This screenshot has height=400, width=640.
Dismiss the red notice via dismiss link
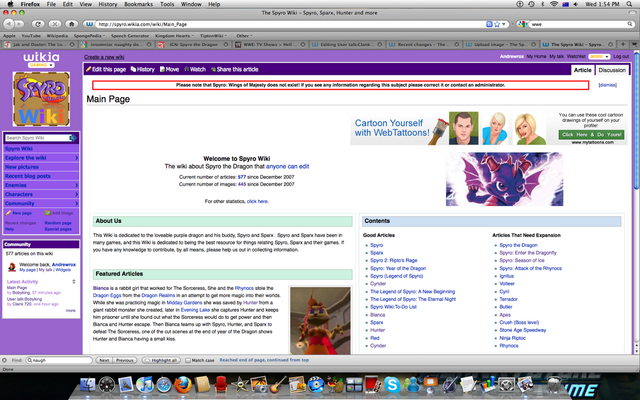click(607, 85)
